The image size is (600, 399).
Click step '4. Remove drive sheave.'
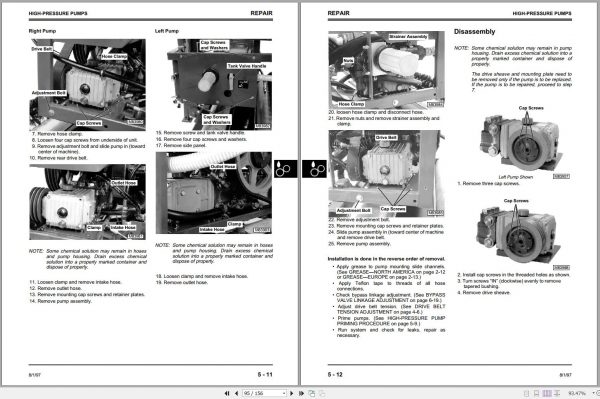coord(484,293)
